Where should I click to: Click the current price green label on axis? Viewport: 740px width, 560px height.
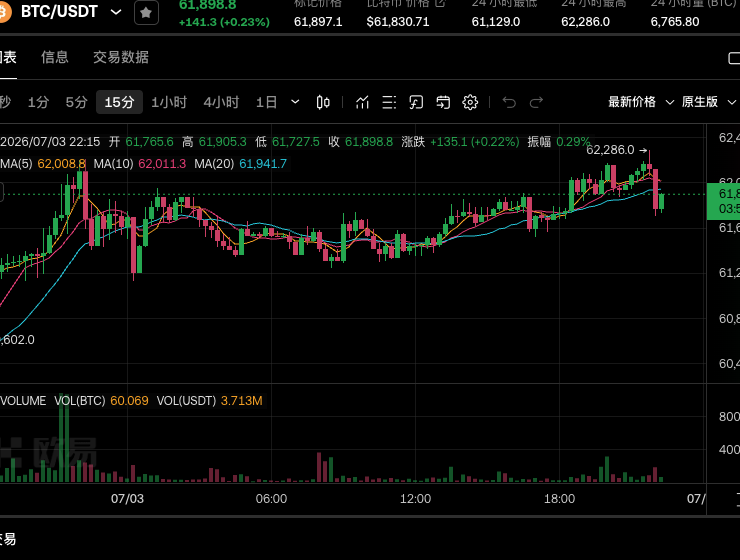[723, 201]
